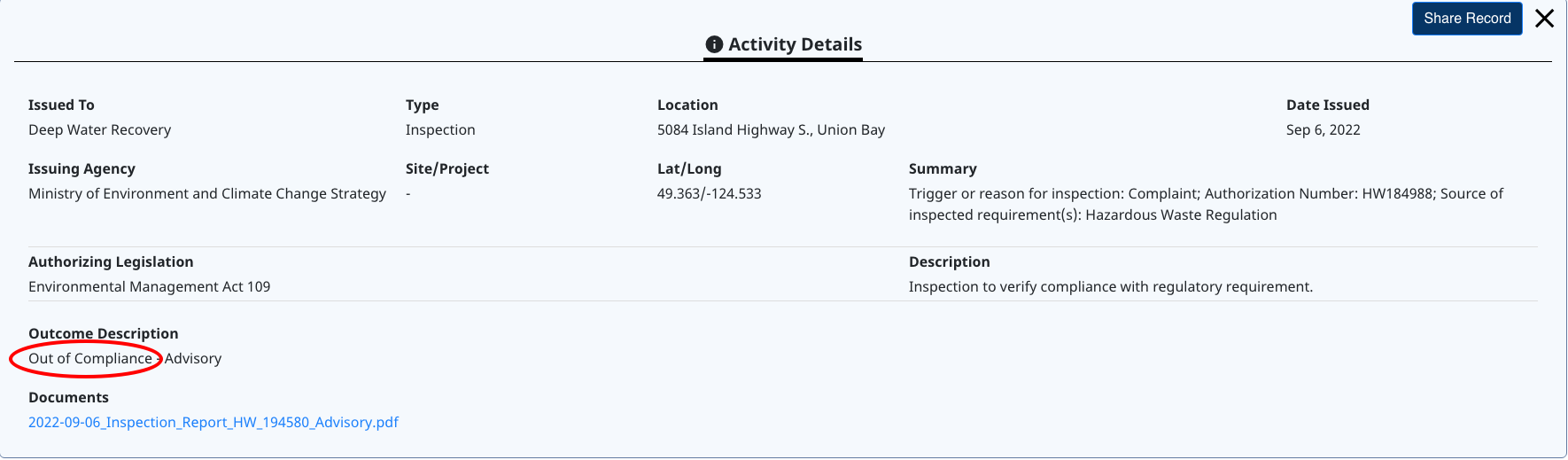Click the Inspection type value
This screenshot has width=1568, height=460.
point(440,129)
